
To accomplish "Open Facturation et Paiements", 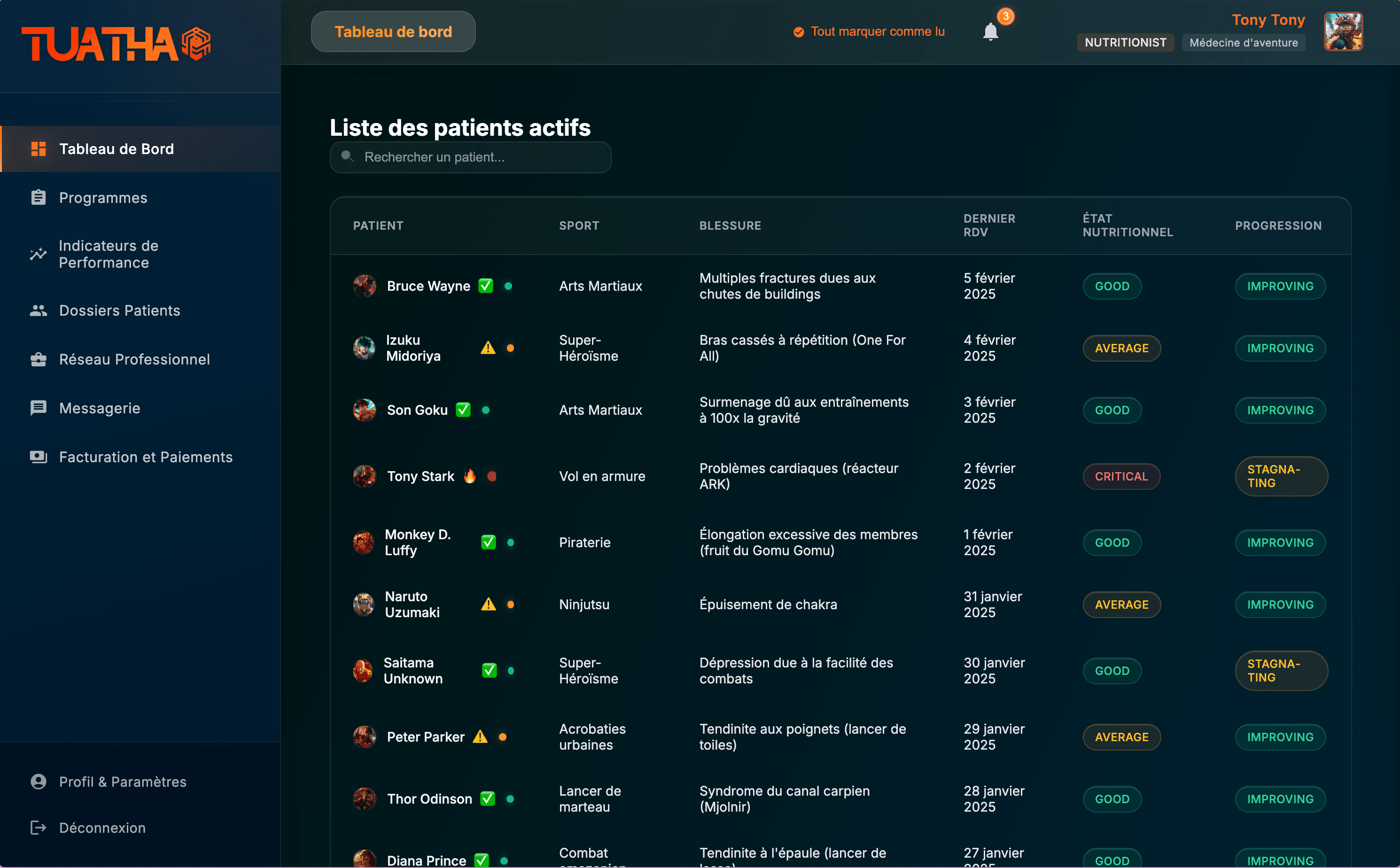I will [140, 457].
